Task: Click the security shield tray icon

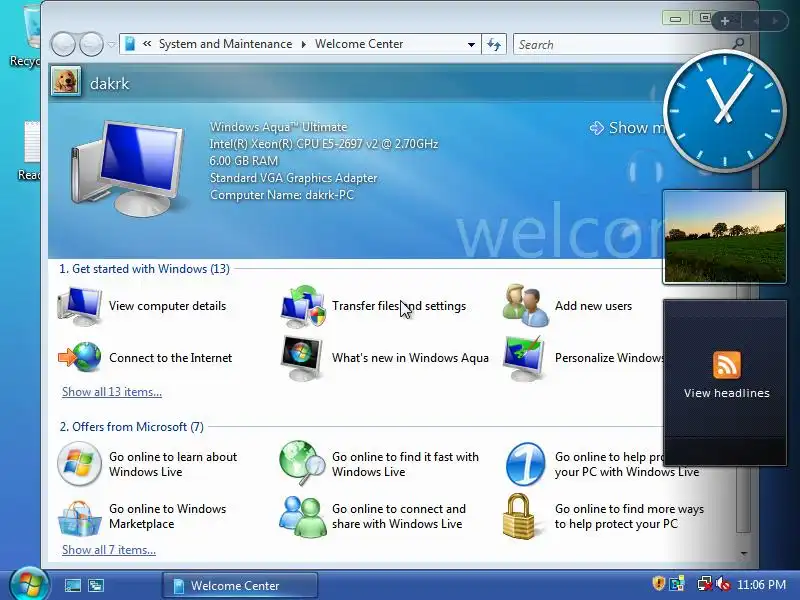Action: click(658, 584)
